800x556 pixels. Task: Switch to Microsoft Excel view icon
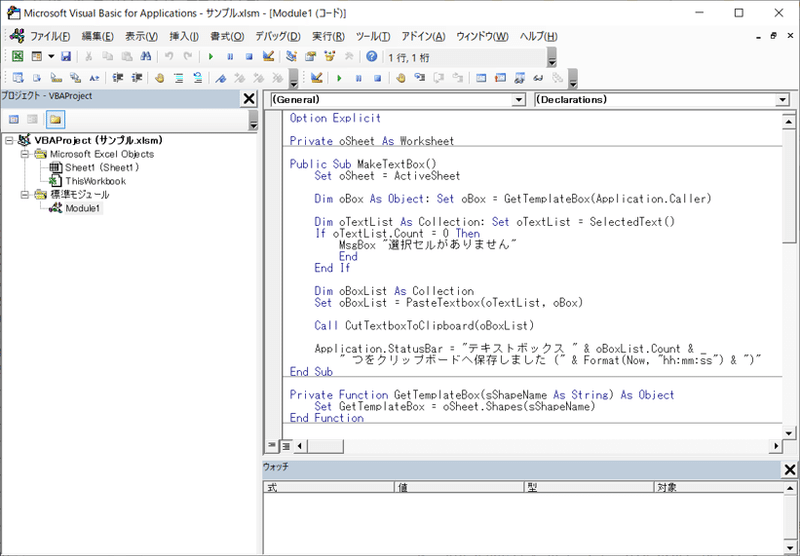click(17, 57)
